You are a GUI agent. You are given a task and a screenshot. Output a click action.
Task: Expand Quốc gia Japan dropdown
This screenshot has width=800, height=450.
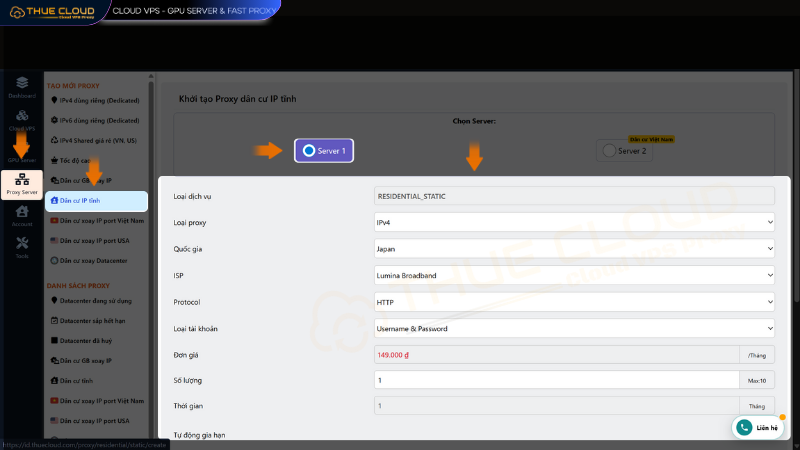coord(574,249)
